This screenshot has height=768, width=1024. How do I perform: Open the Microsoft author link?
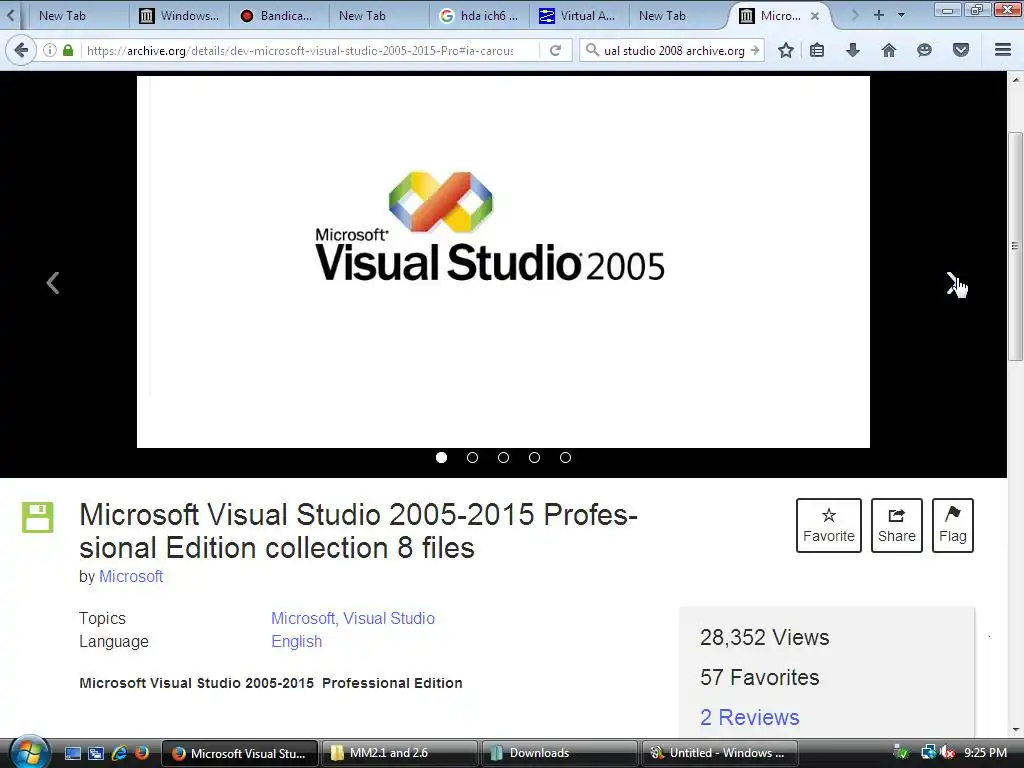[x=131, y=577]
